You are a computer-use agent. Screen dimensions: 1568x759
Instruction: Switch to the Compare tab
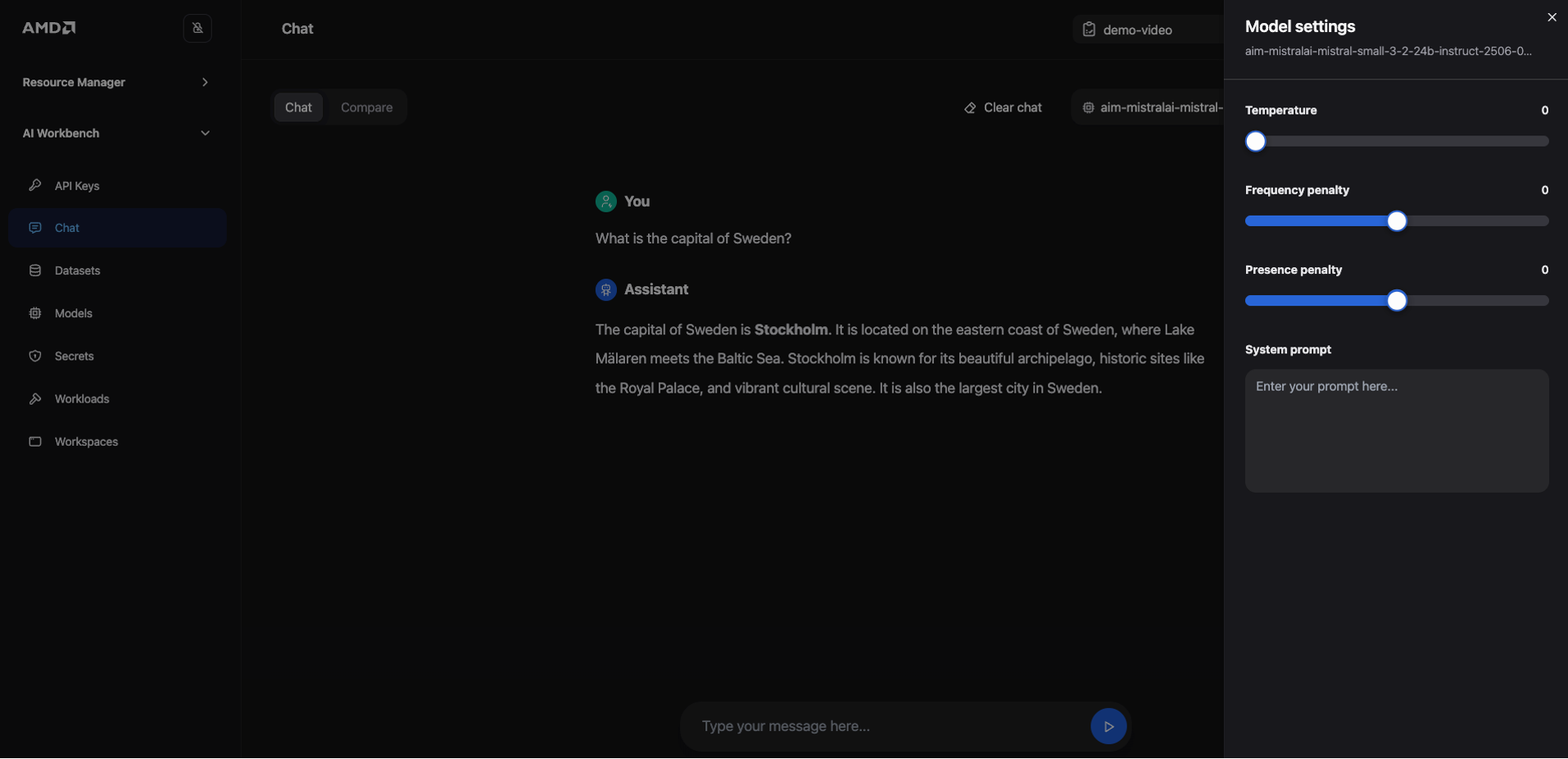(x=366, y=107)
